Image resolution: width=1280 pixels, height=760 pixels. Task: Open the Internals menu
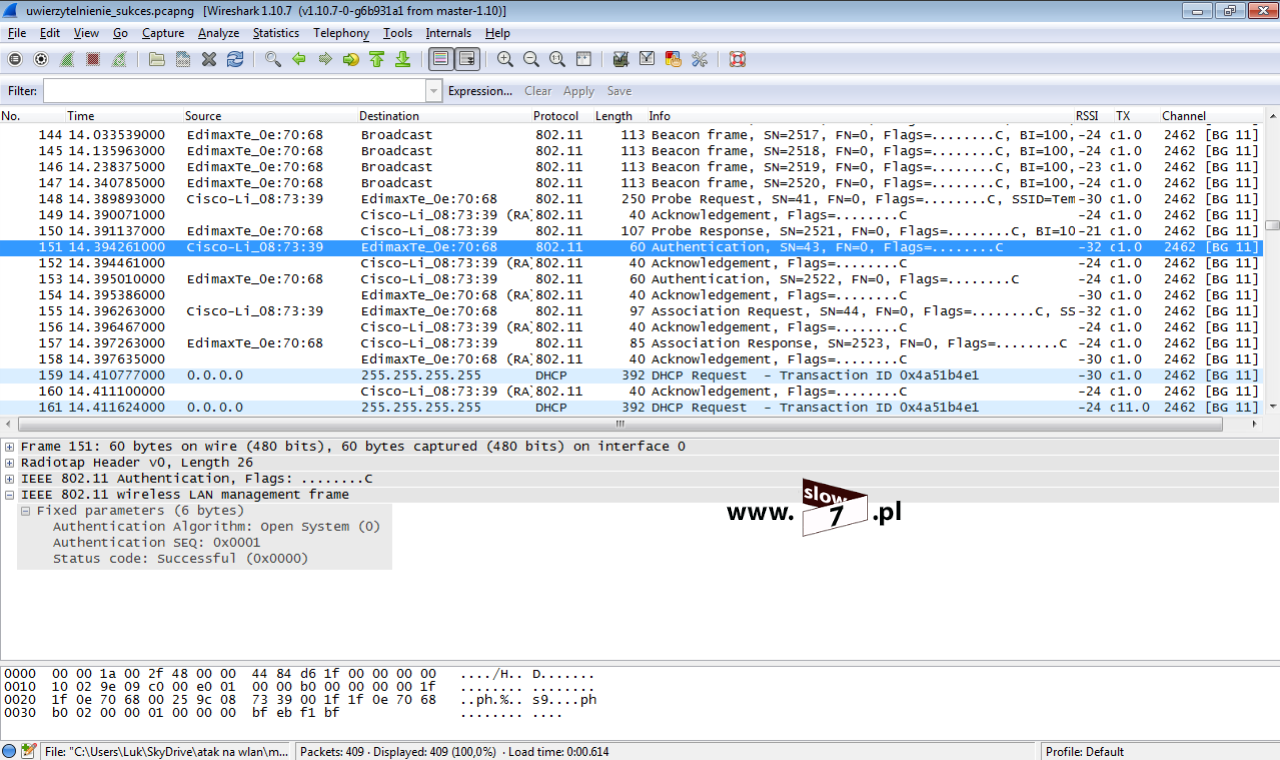click(x=448, y=33)
